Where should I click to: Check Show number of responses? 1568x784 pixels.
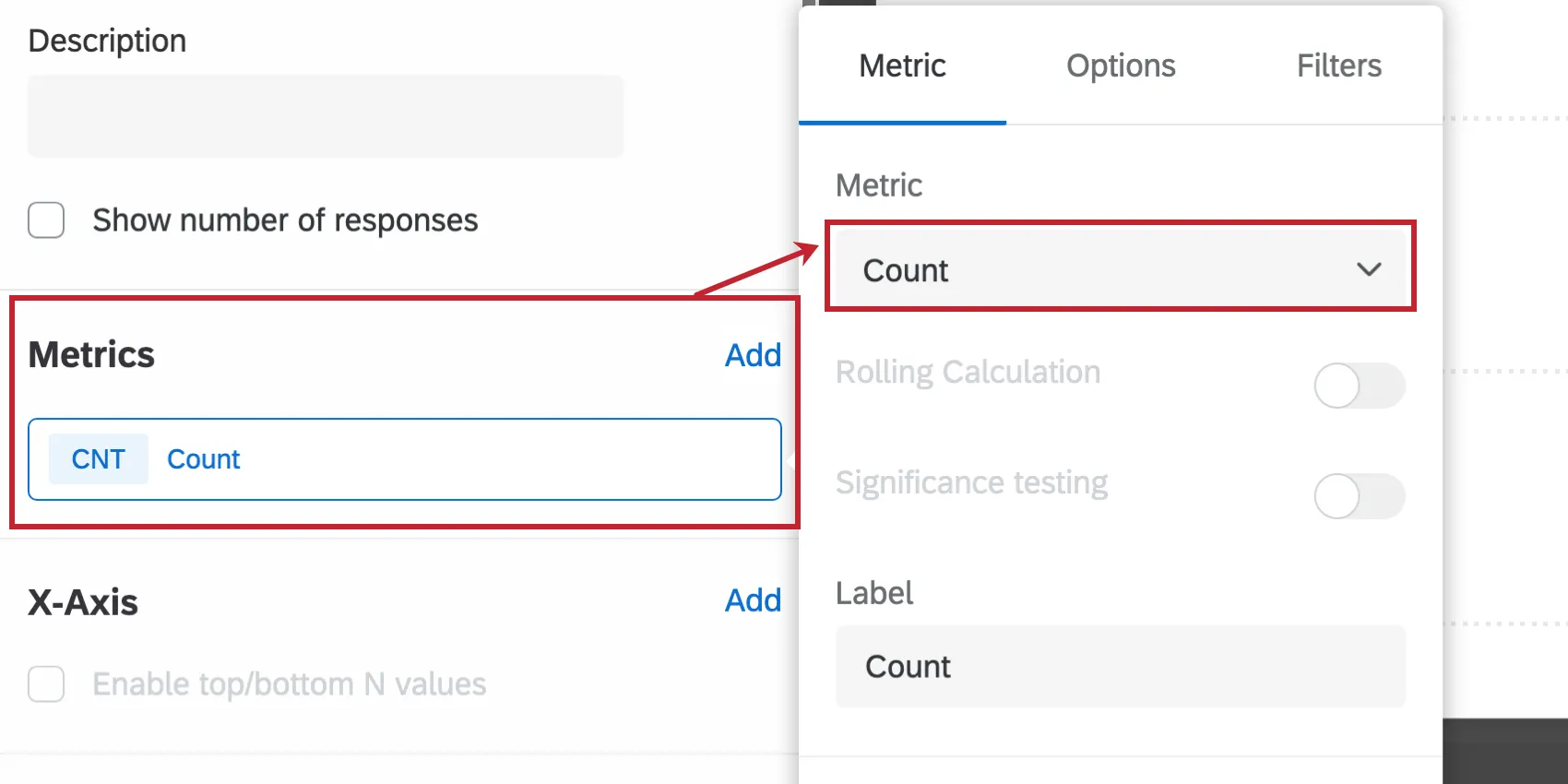point(46,220)
